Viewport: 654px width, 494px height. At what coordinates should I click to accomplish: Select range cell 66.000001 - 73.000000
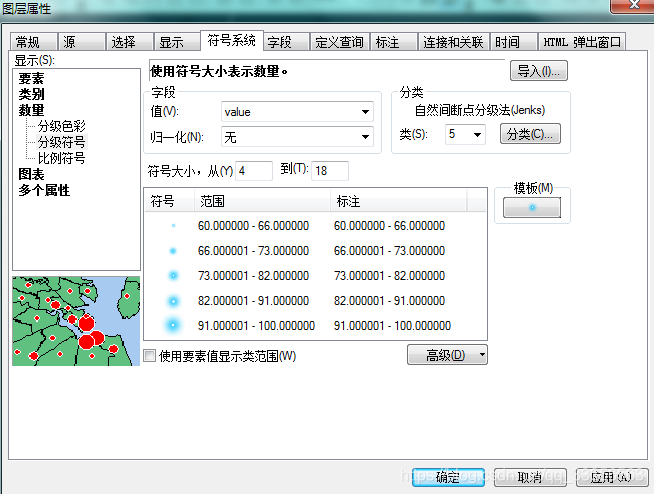tap(253, 251)
